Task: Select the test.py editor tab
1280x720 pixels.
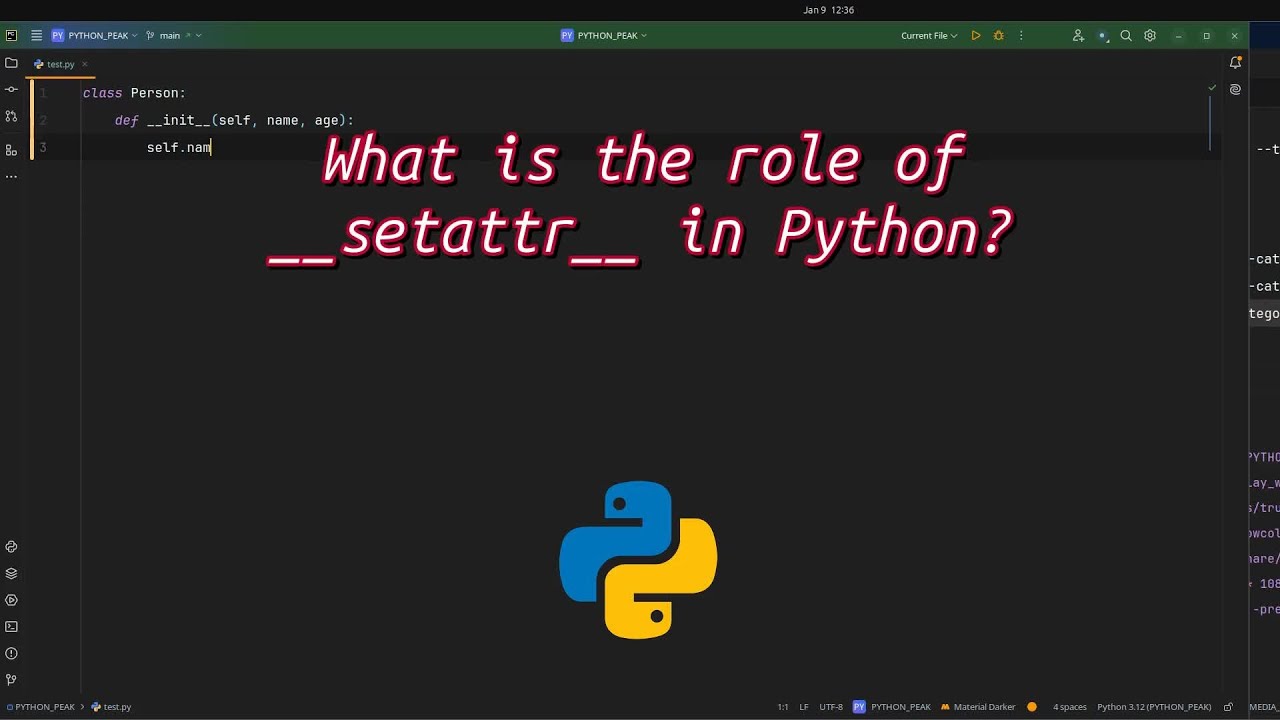Action: [x=60, y=64]
